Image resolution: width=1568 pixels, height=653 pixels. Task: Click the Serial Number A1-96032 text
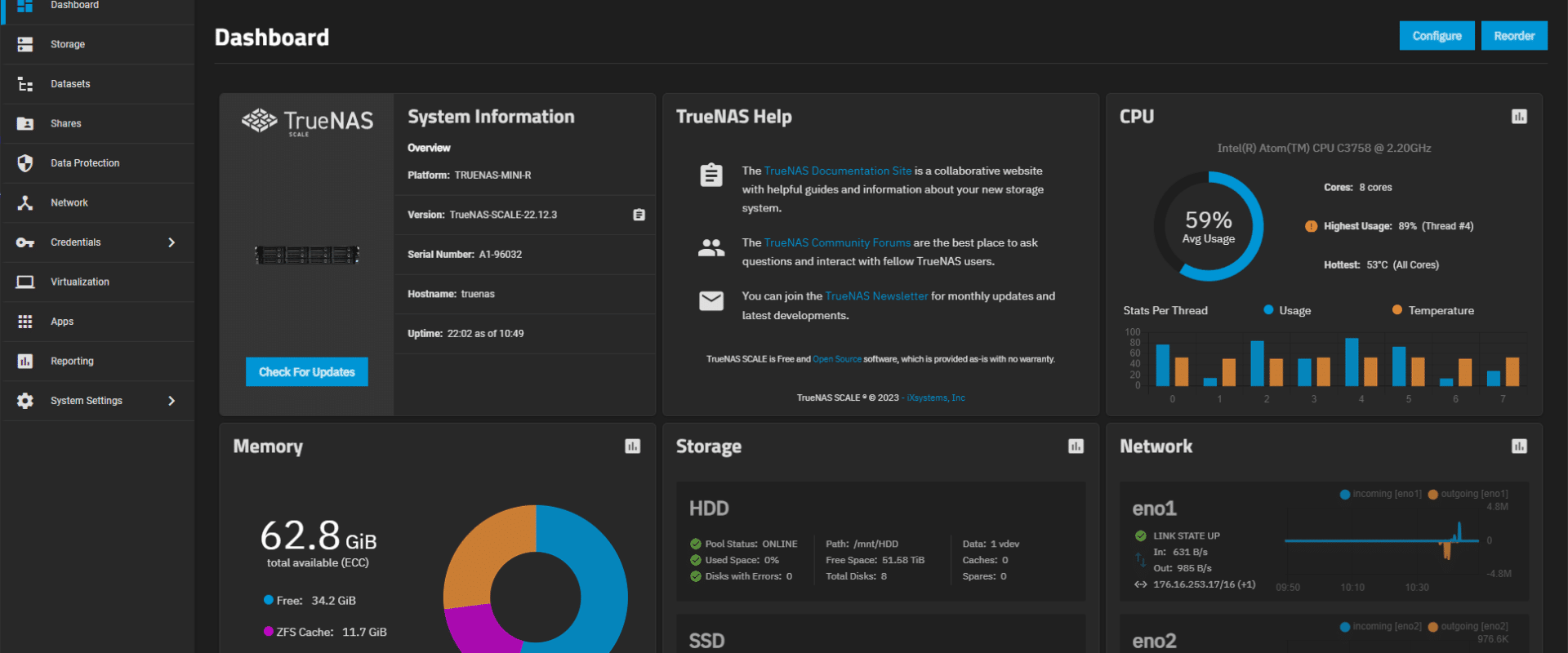(x=465, y=255)
